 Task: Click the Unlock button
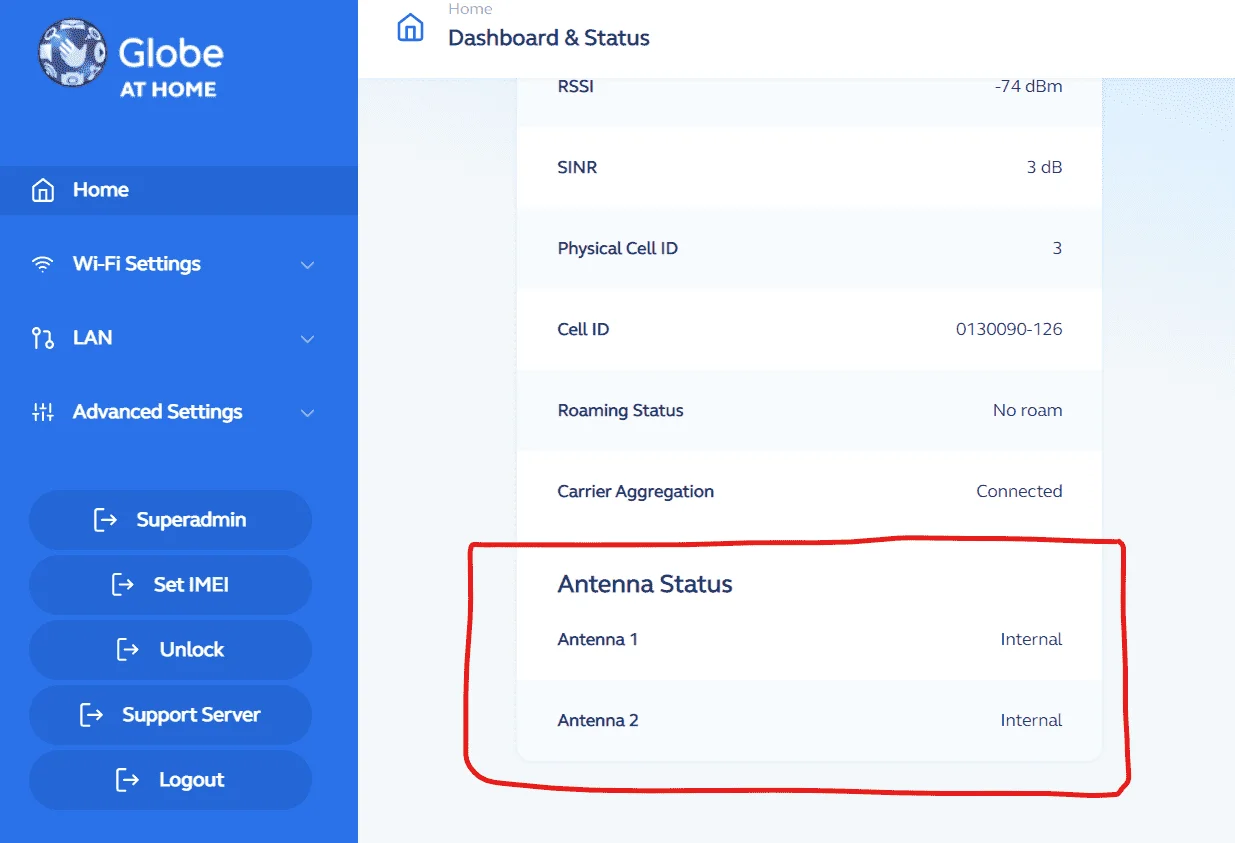pos(170,650)
